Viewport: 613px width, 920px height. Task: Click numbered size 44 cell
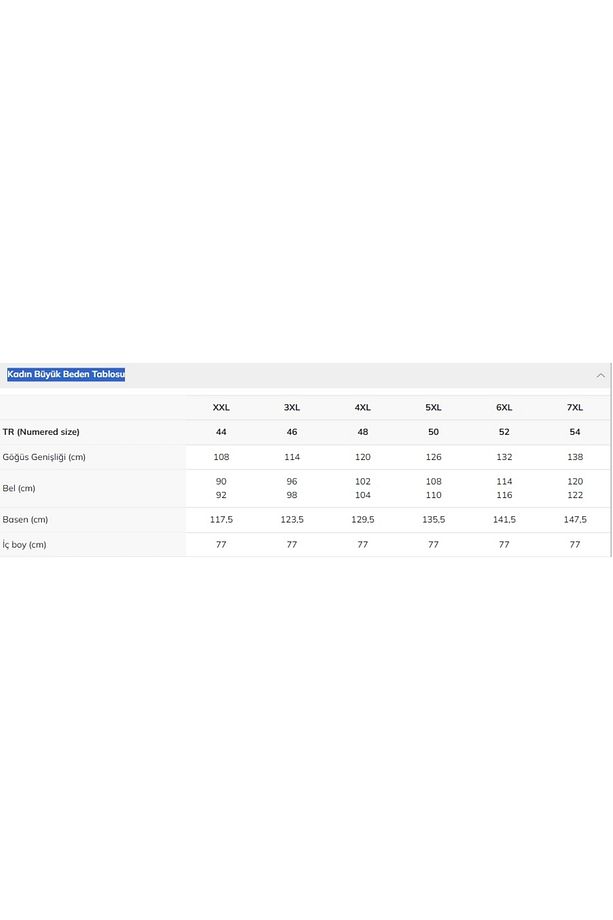(x=221, y=432)
